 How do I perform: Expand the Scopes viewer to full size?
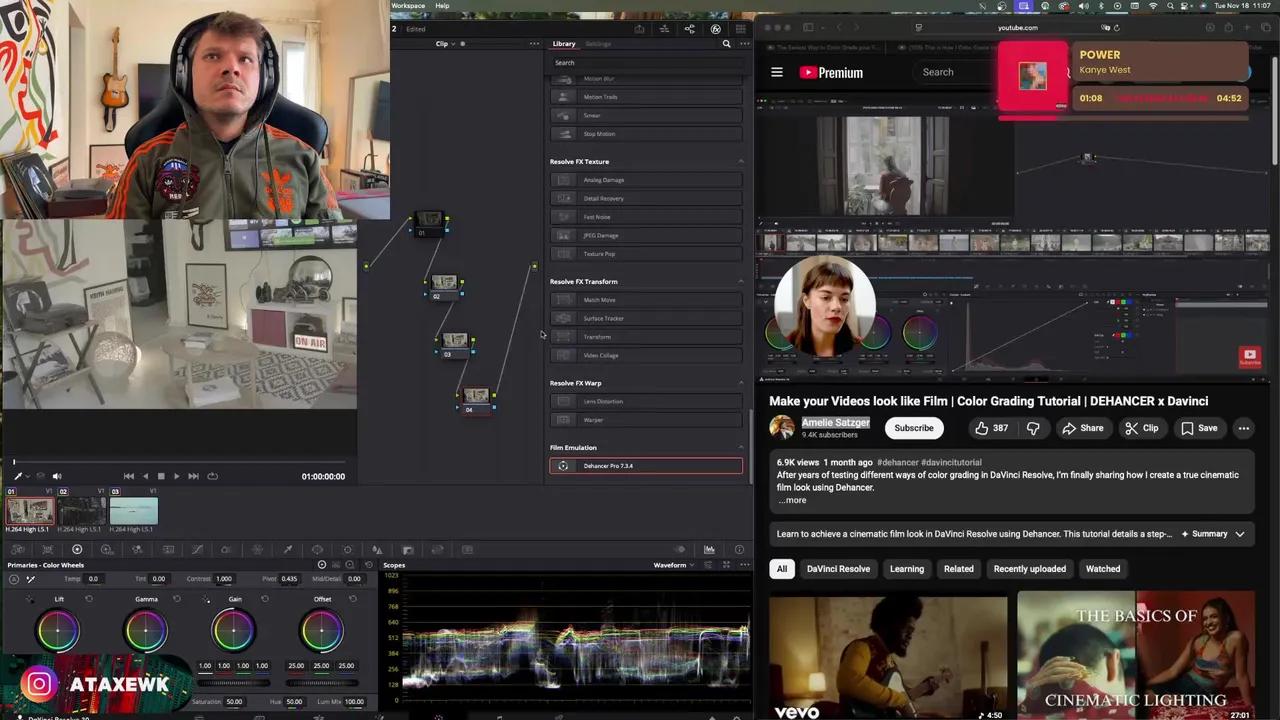pyautogui.click(x=726, y=565)
